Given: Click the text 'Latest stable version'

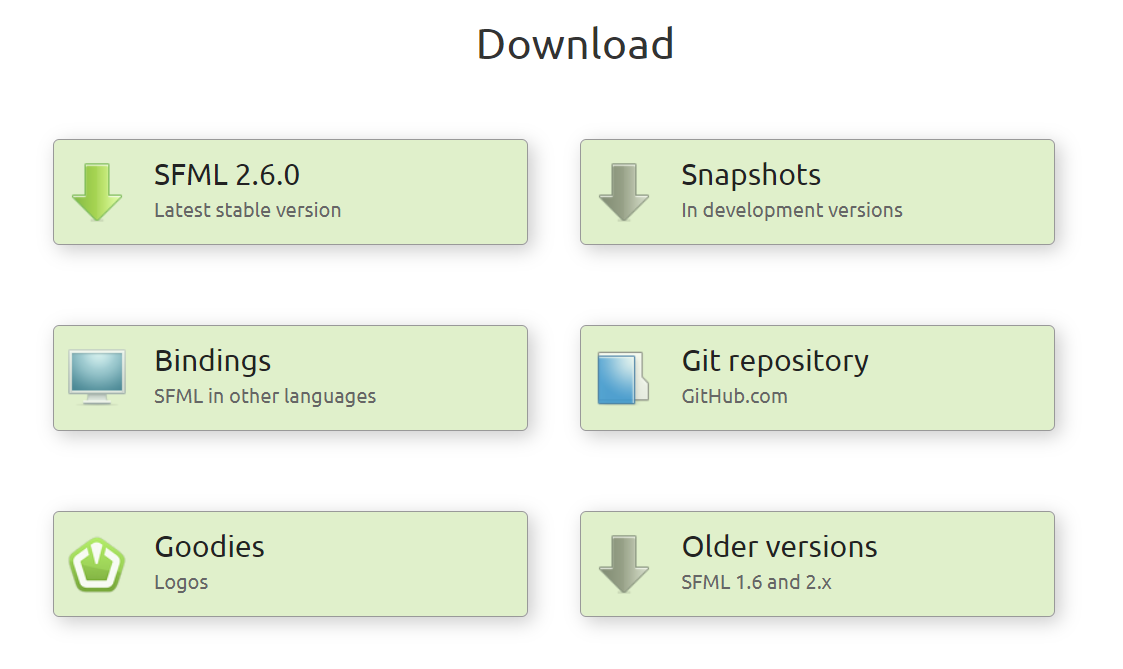Looking at the screenshot, I should pos(248,210).
